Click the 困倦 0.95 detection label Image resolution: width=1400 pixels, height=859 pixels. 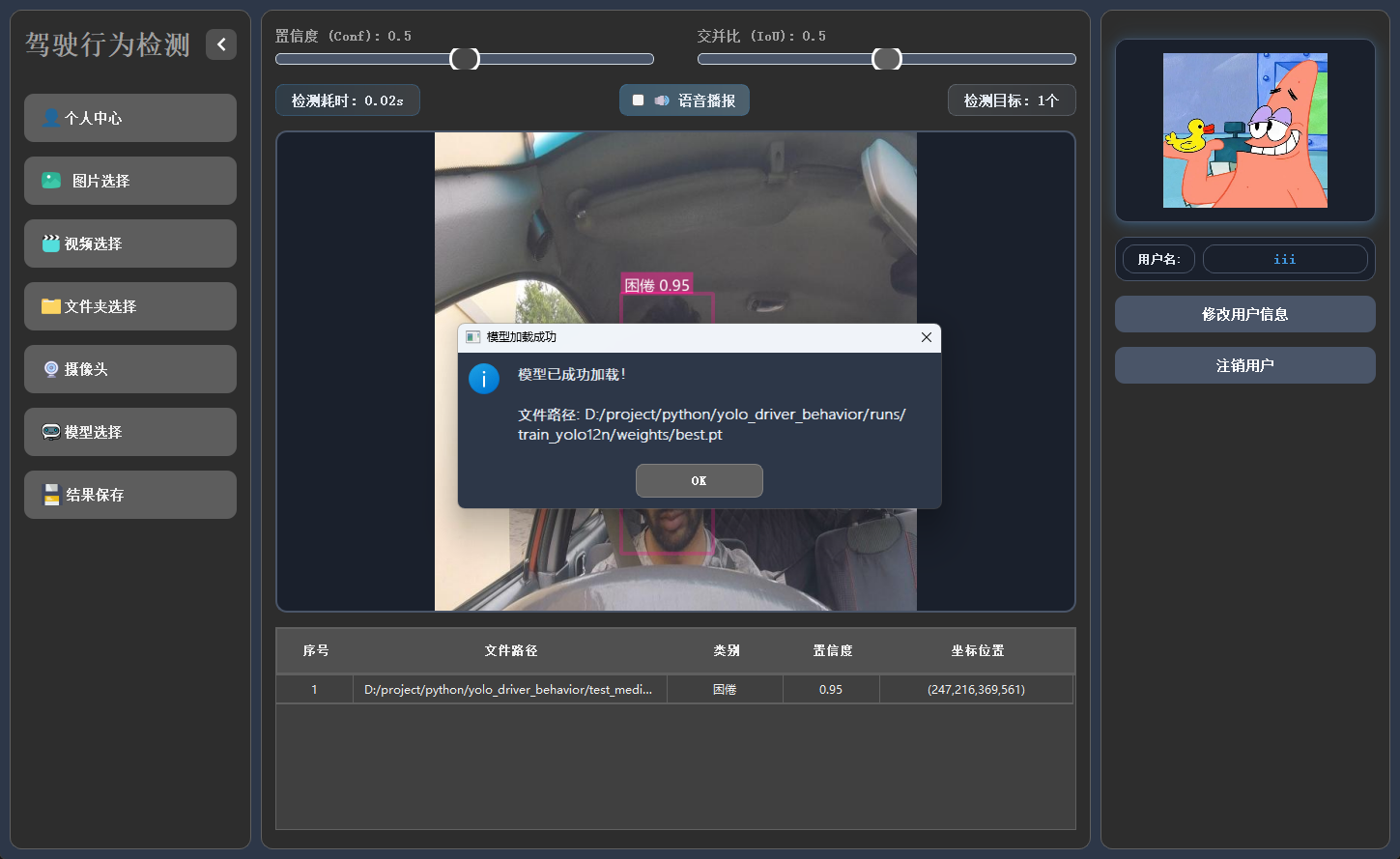(x=657, y=285)
